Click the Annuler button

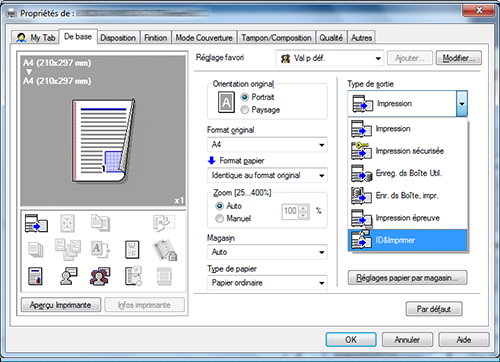(x=407, y=340)
